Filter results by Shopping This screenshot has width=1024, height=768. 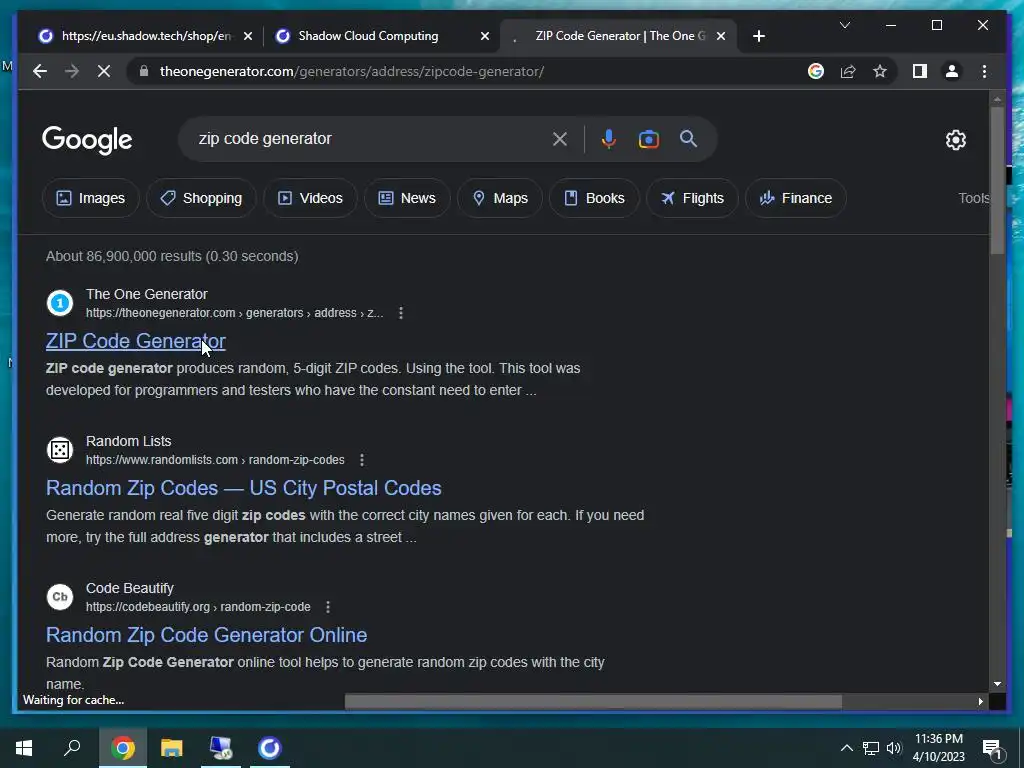click(x=201, y=198)
